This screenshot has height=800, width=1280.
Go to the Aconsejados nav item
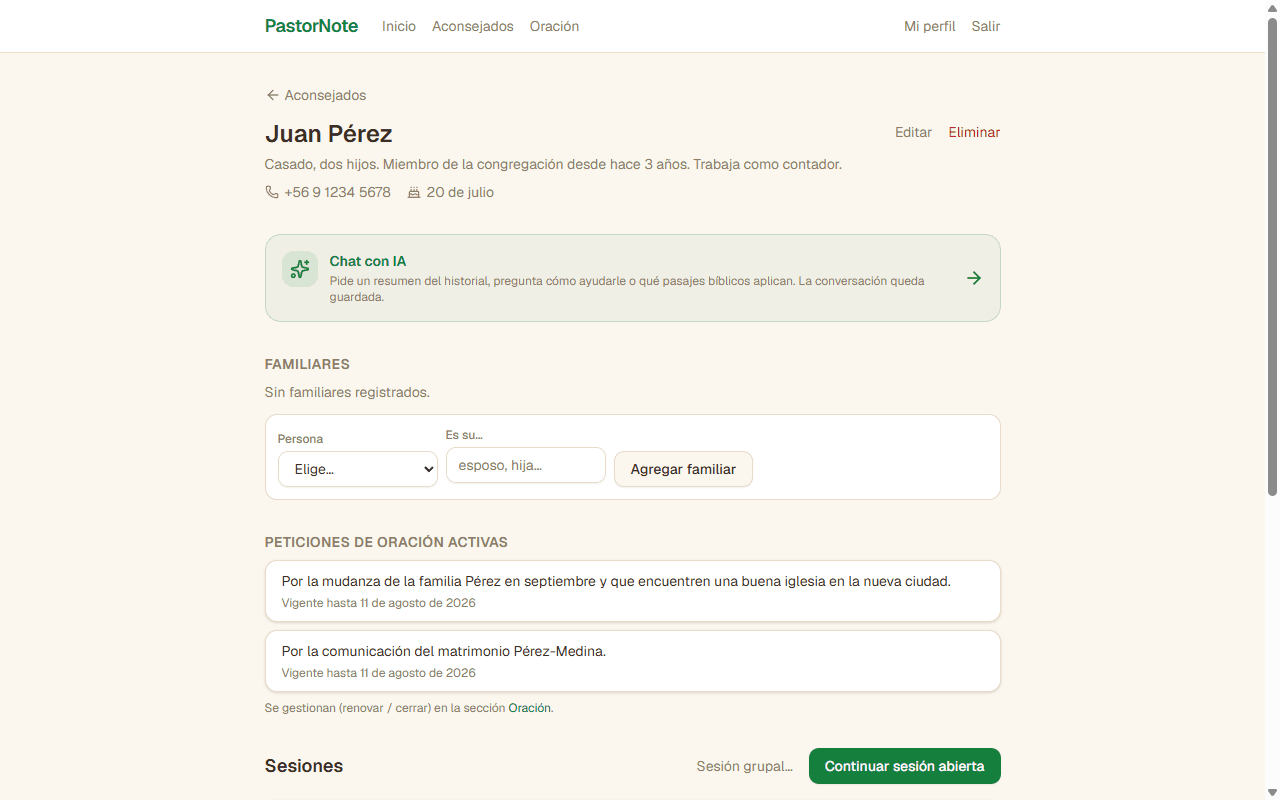click(x=473, y=26)
